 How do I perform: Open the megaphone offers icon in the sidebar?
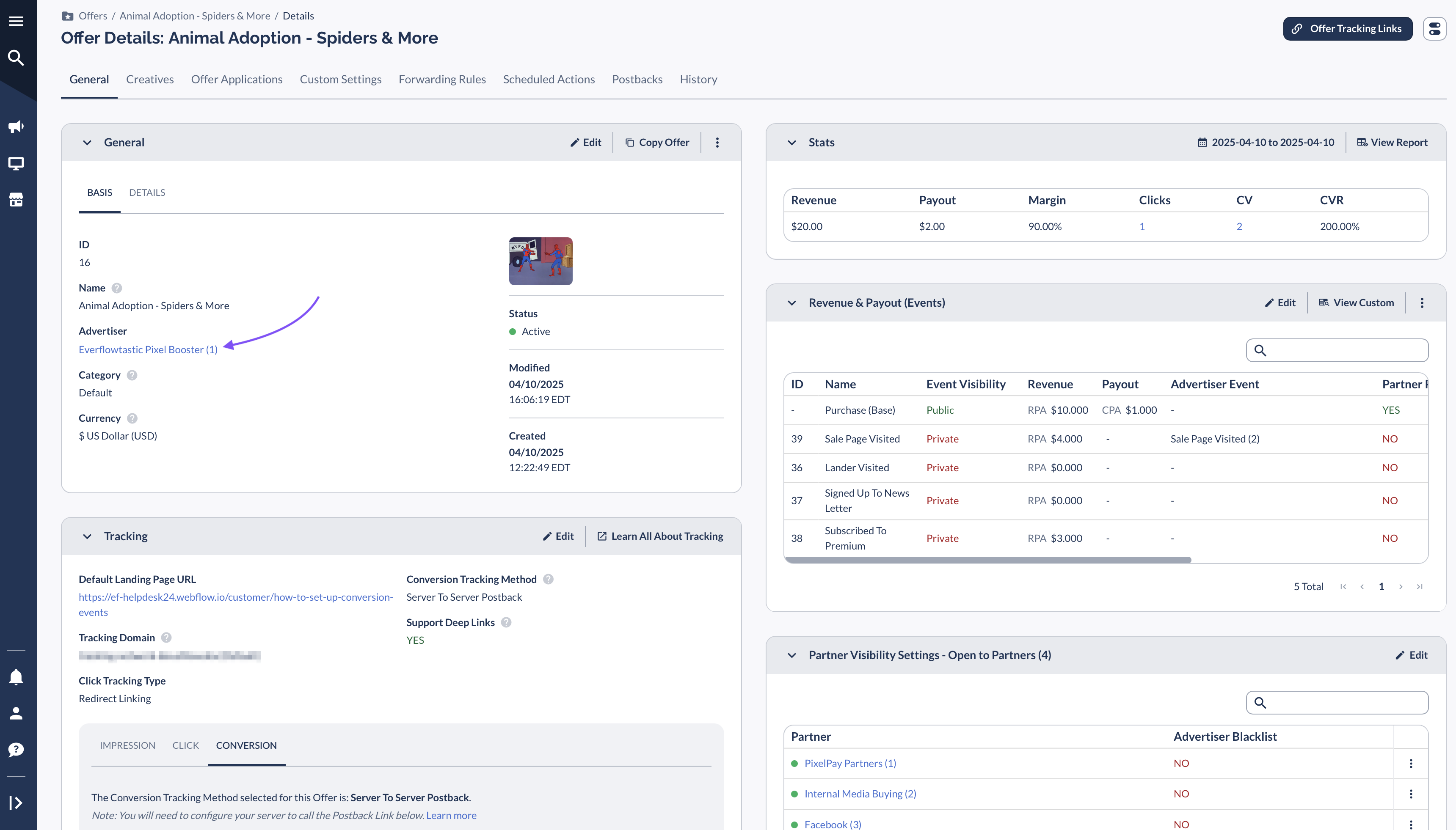click(16, 126)
